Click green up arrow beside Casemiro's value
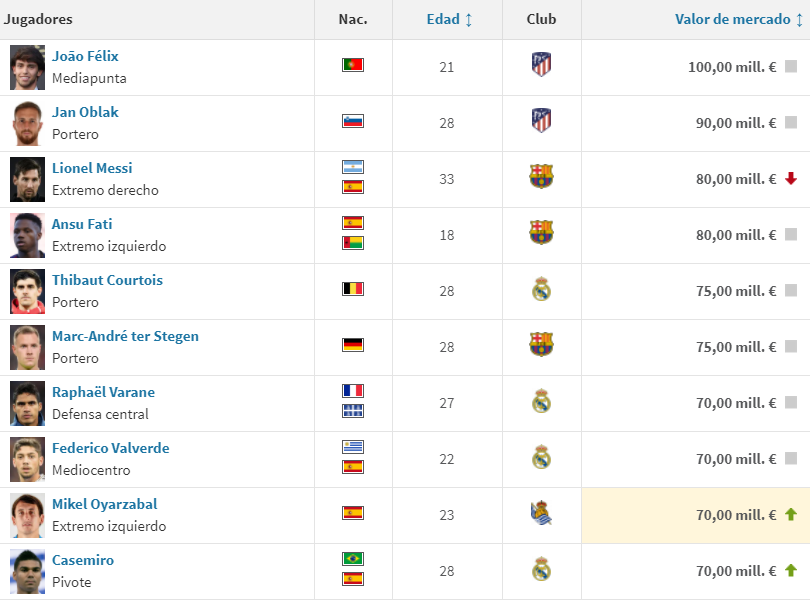Viewport: 810px width, 600px height. coord(790,571)
